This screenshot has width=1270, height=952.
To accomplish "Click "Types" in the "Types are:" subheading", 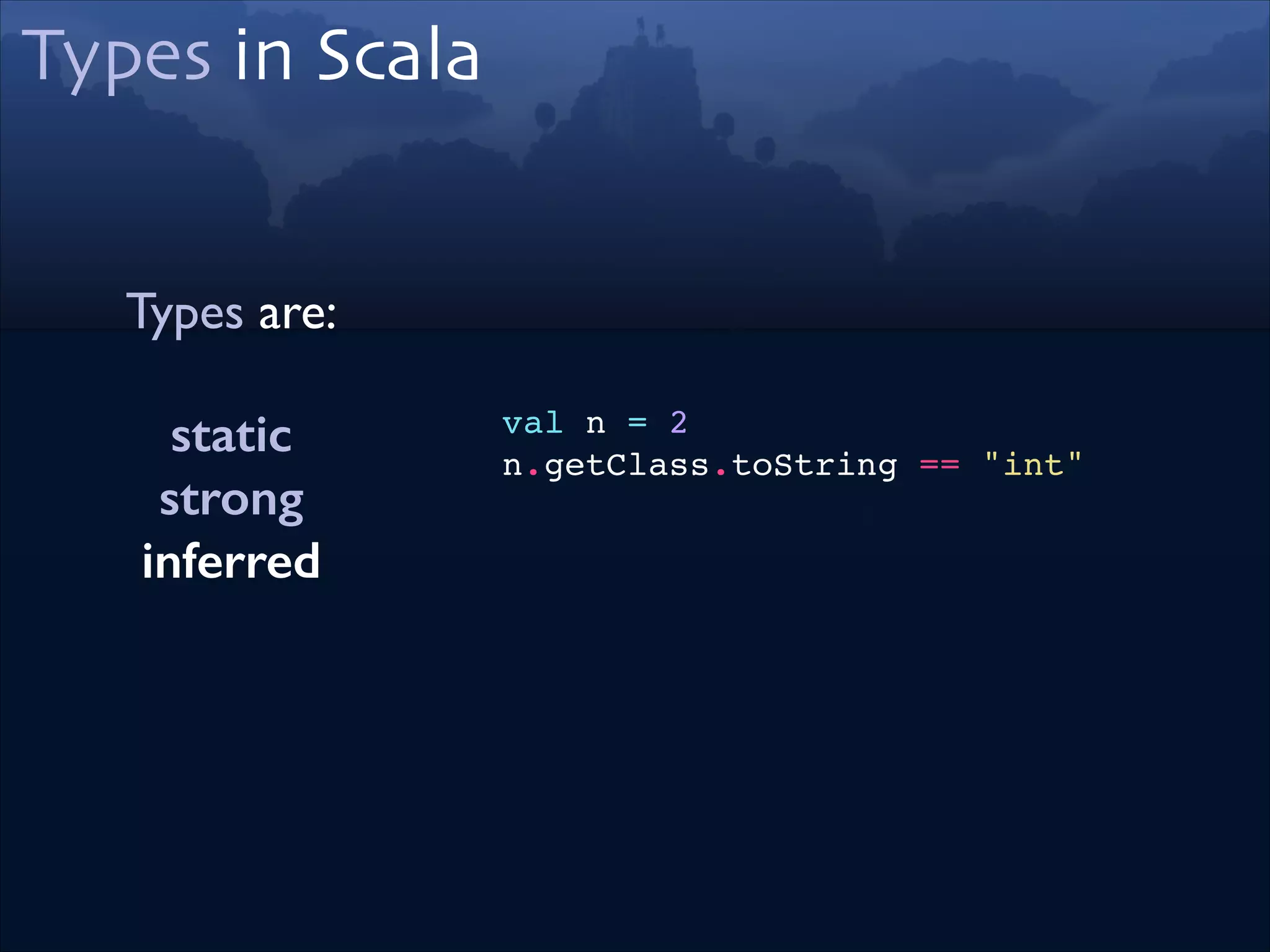I will click(185, 314).
